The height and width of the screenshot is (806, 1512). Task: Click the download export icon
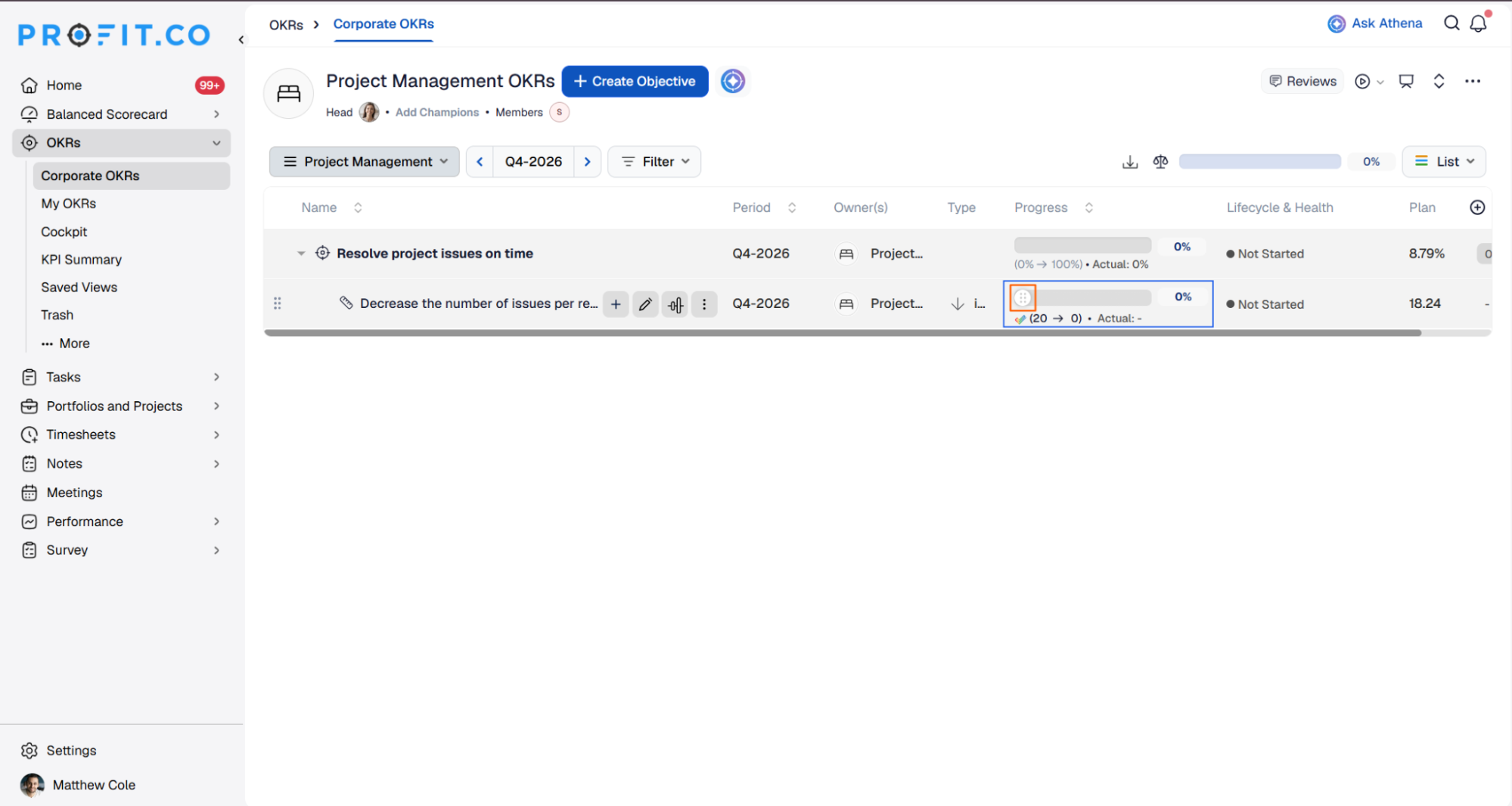[1129, 162]
